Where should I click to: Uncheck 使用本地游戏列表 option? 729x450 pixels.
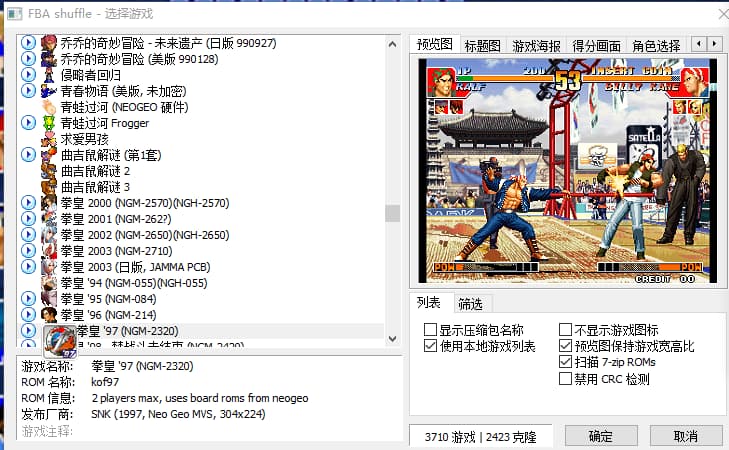click(430, 347)
